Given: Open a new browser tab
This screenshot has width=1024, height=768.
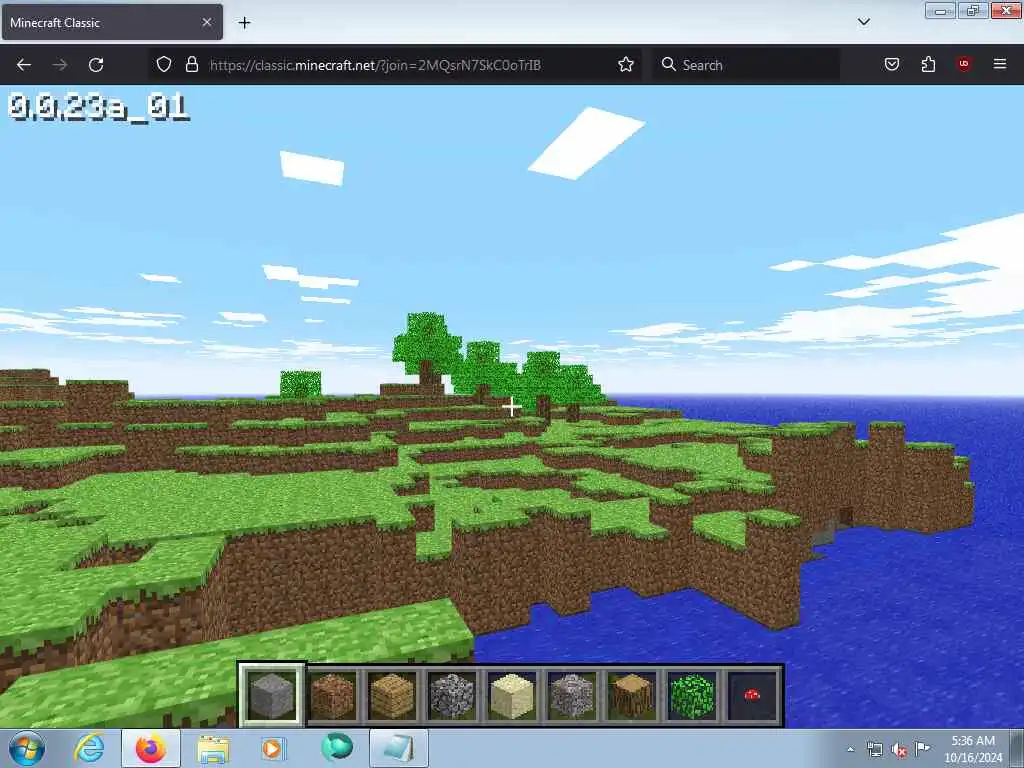Looking at the screenshot, I should 244,23.
